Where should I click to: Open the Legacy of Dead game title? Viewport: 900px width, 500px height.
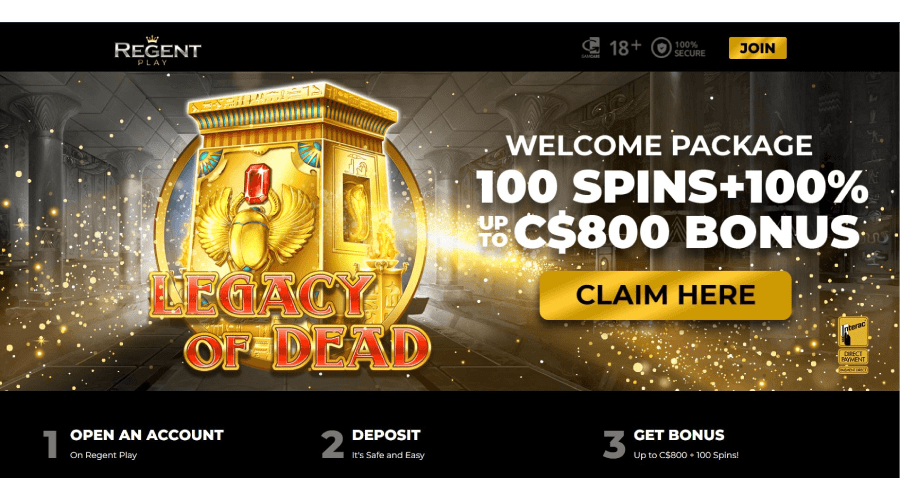click(290, 319)
